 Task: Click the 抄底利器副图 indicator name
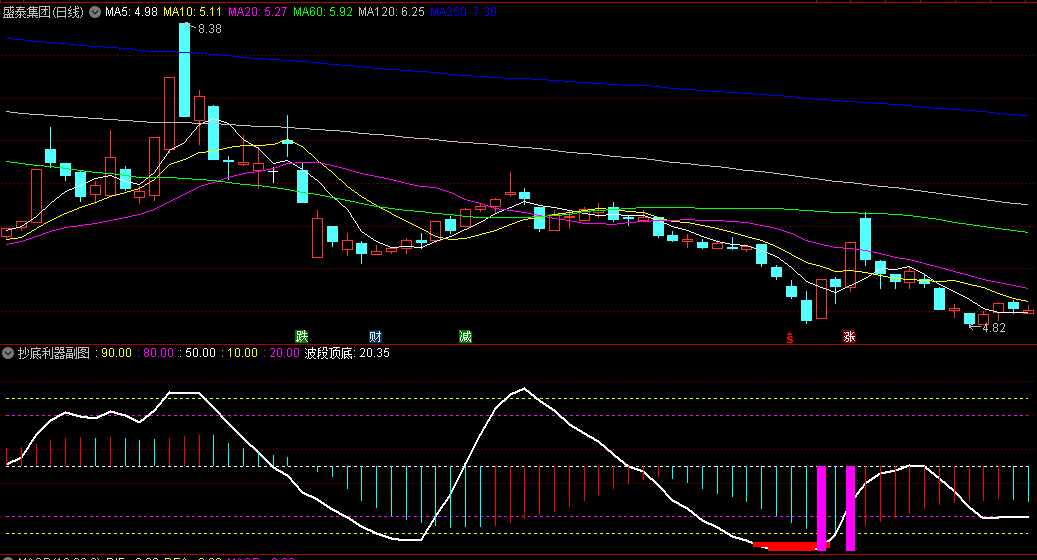point(53,353)
